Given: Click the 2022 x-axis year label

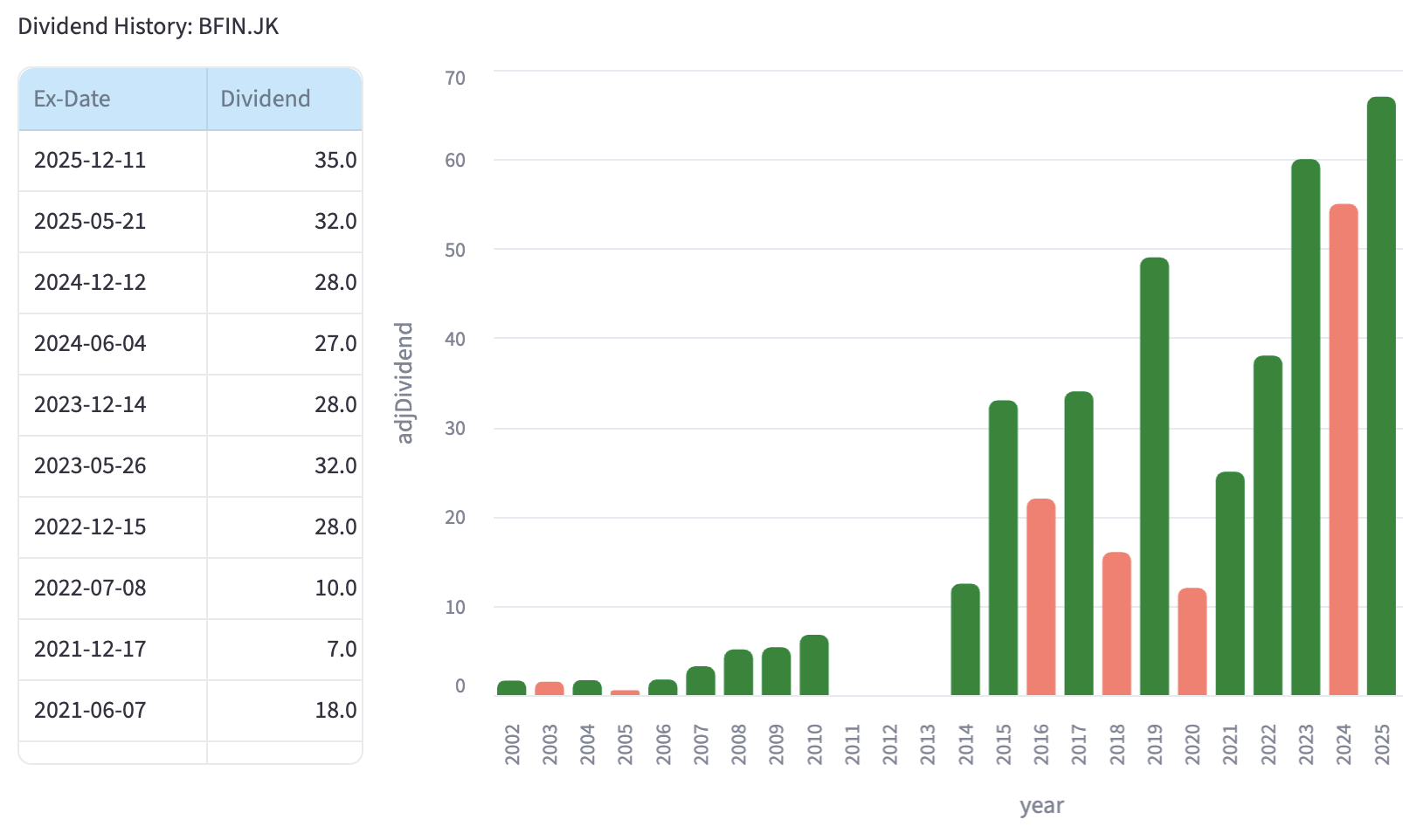Looking at the screenshot, I should (1268, 744).
